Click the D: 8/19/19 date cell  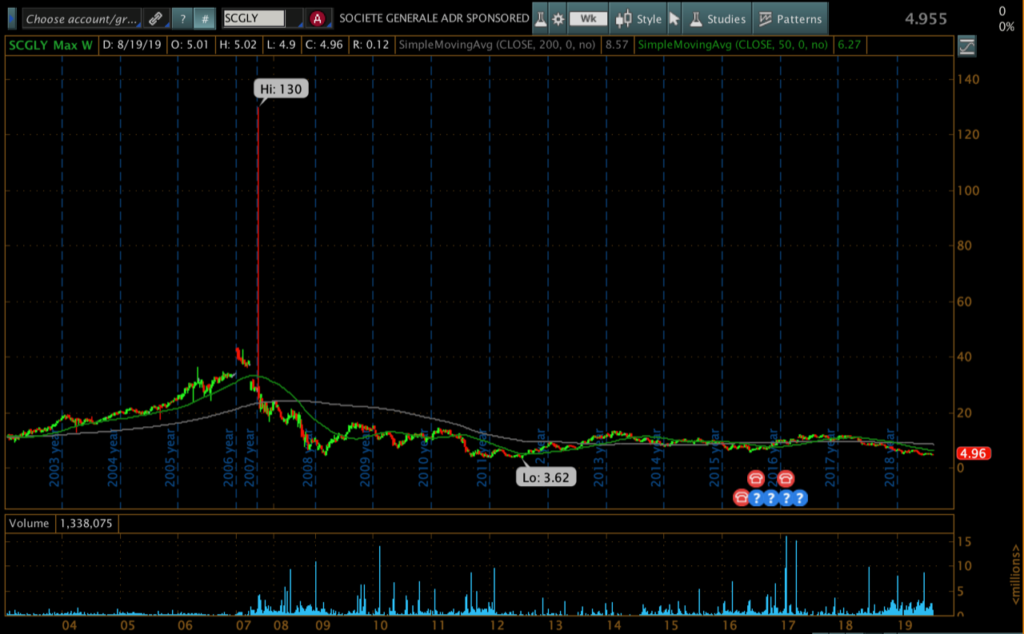(132, 45)
